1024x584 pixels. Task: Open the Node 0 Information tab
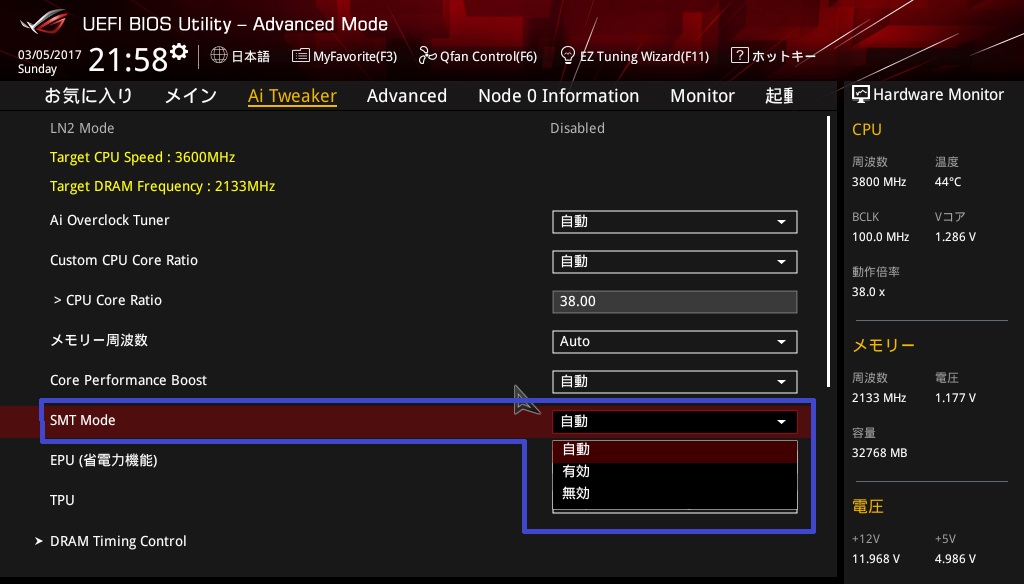click(x=558, y=96)
